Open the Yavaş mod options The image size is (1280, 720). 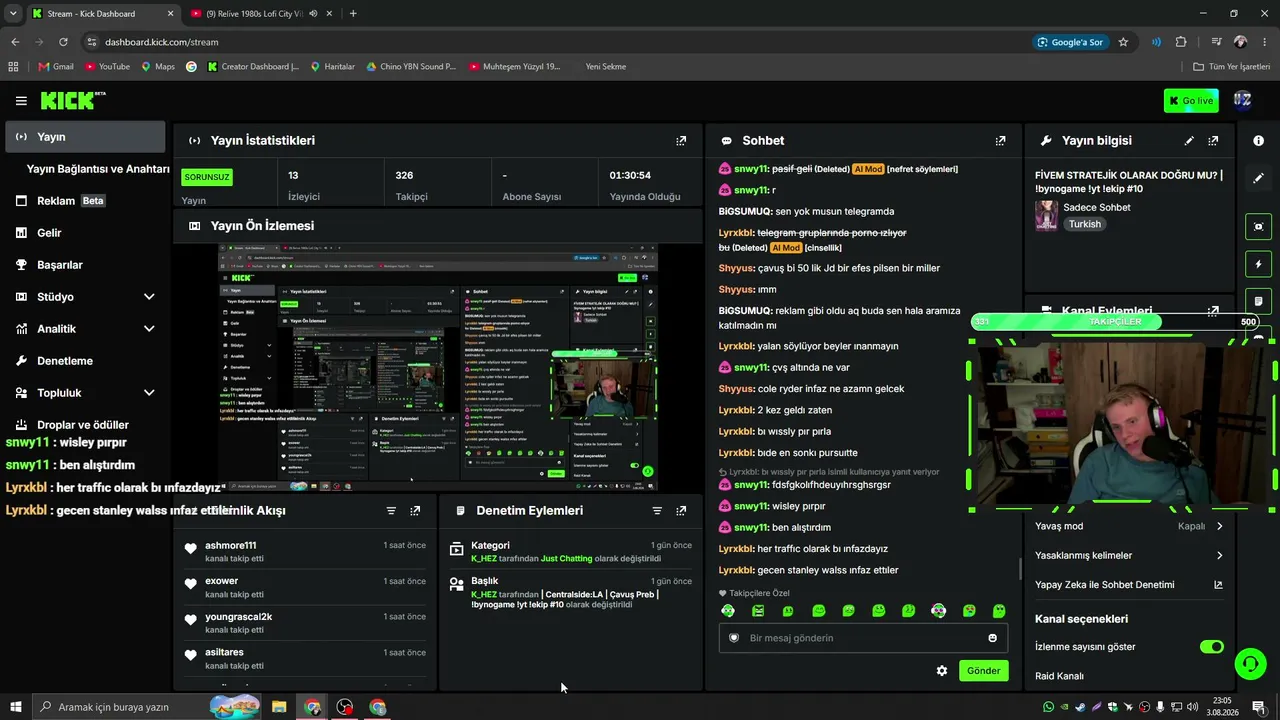tap(1129, 526)
